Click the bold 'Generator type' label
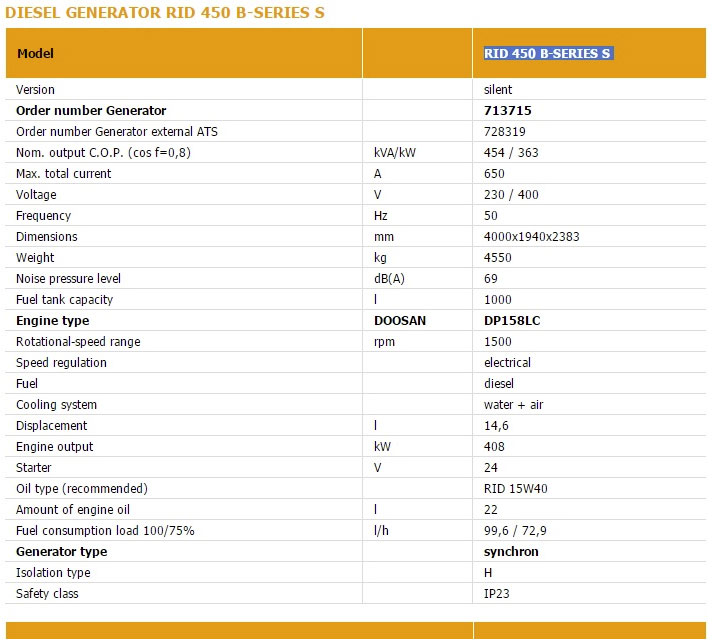The image size is (713, 641). tap(62, 551)
